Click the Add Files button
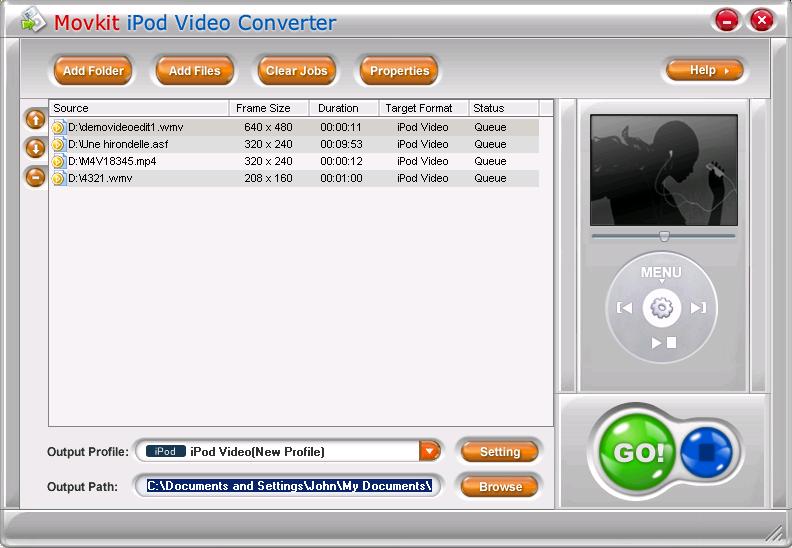 click(x=194, y=71)
